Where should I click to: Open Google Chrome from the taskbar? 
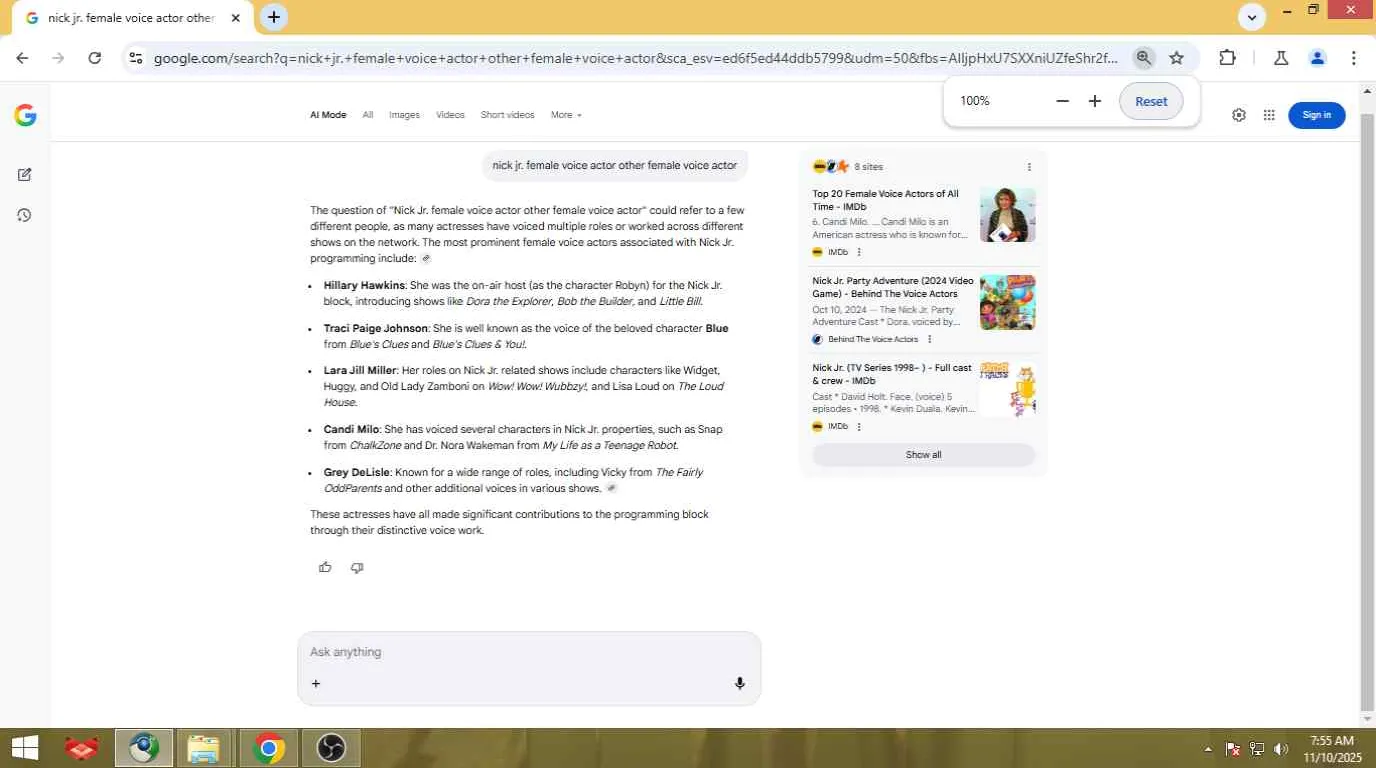pyautogui.click(x=267, y=748)
